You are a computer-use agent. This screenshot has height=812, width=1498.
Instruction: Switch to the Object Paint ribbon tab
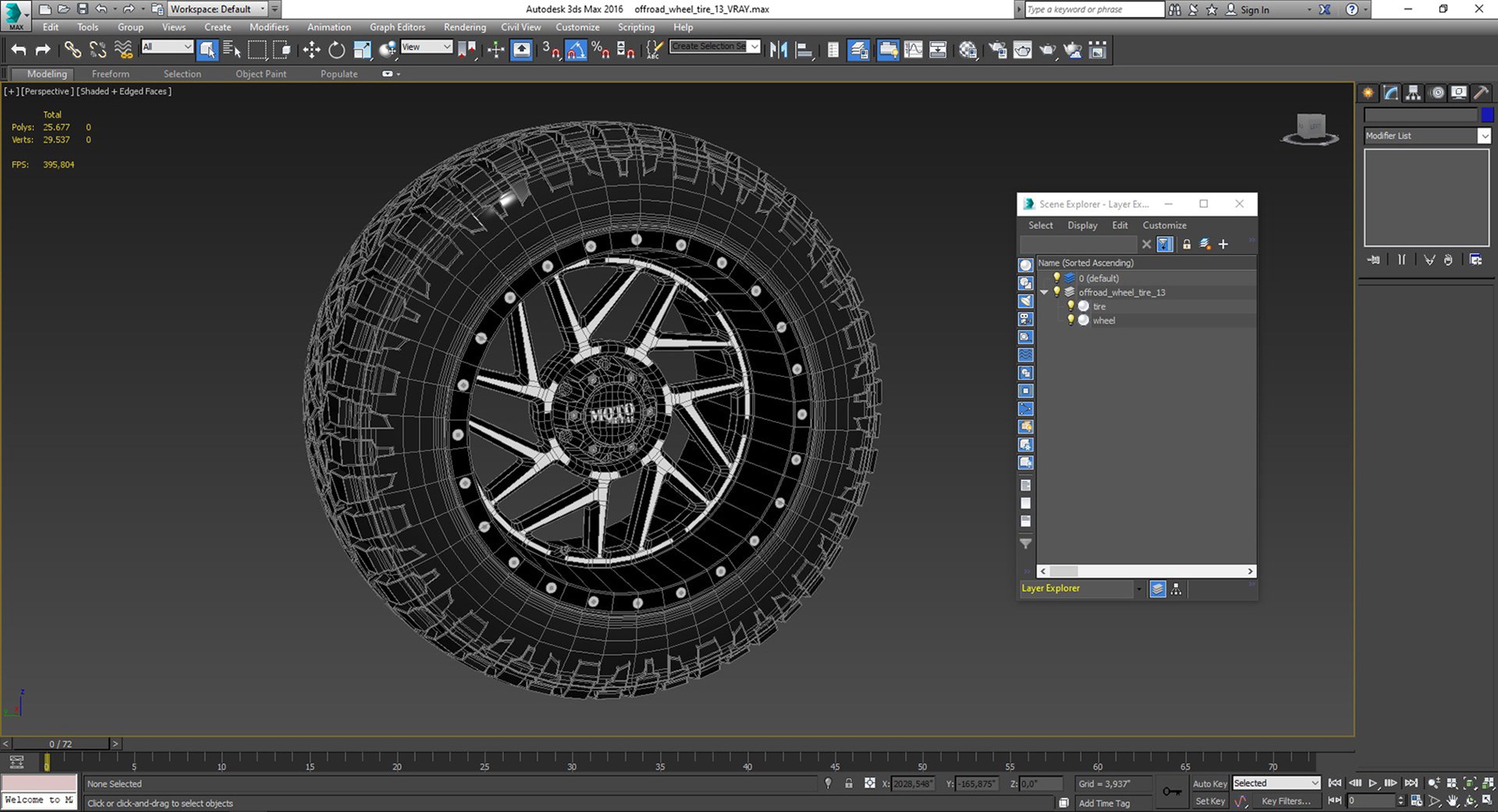(261, 74)
